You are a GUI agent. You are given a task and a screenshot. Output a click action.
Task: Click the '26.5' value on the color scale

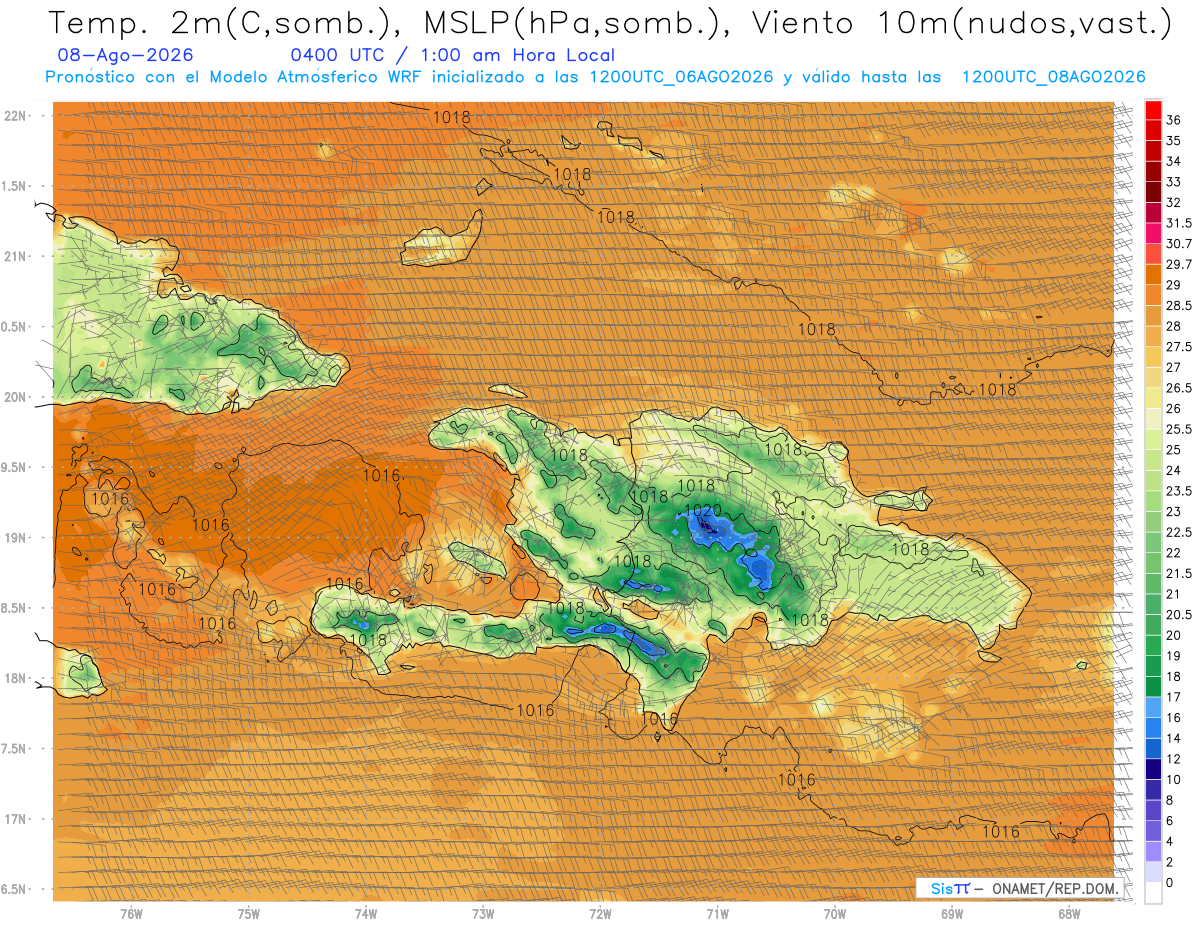click(x=1178, y=388)
